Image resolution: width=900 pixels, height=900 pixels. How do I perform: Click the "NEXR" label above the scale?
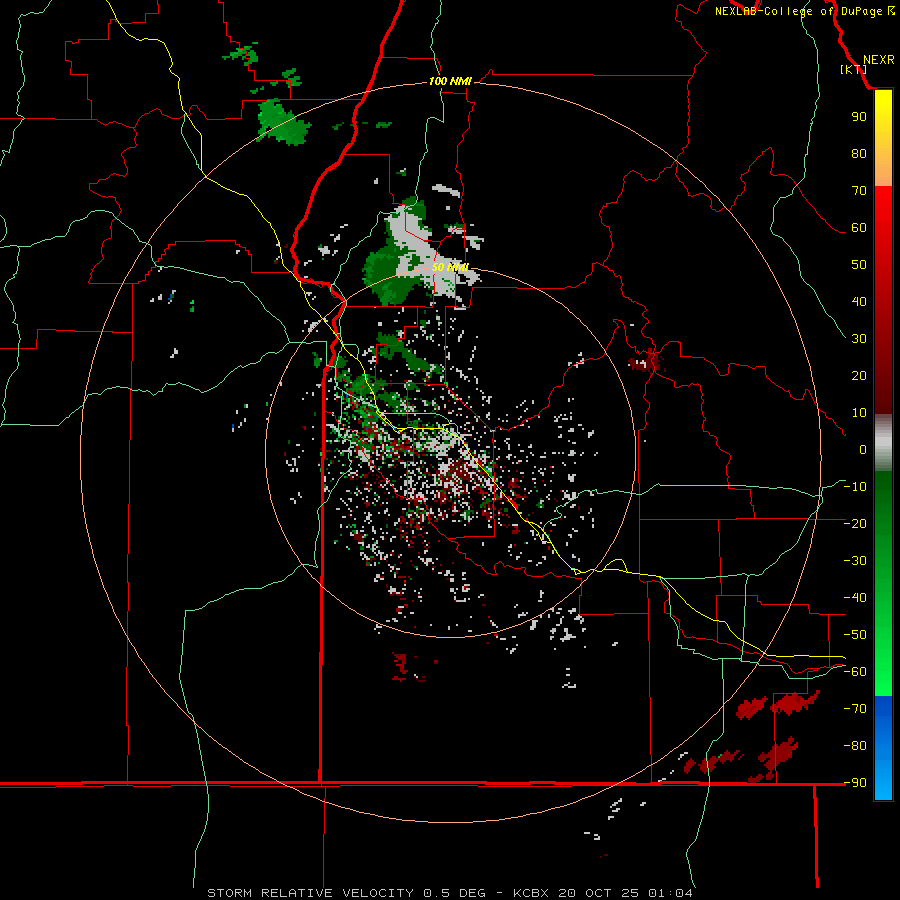tap(879, 60)
